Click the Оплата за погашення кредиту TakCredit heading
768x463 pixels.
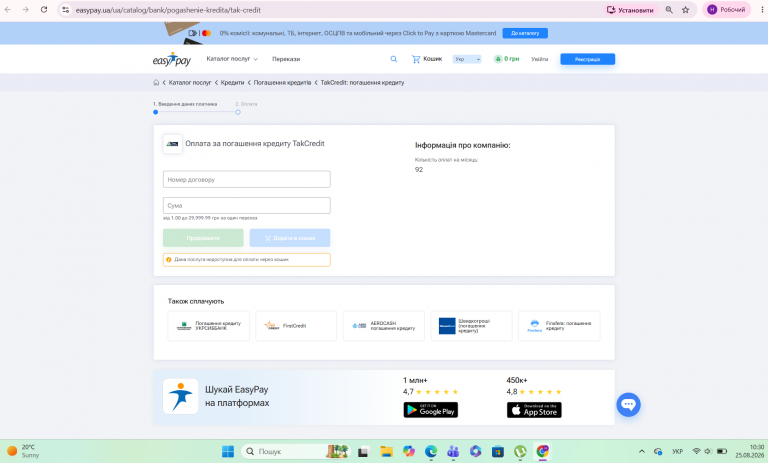255,144
